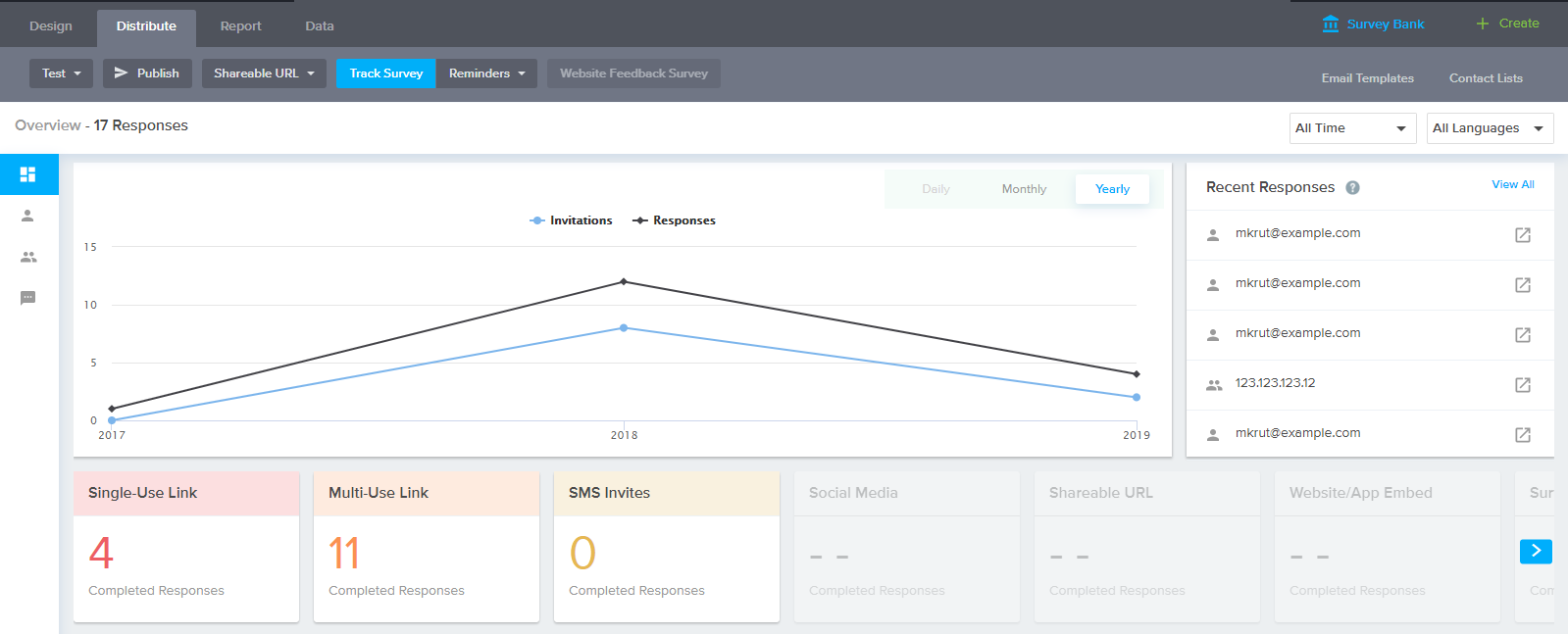
Task: Open the All Time period dropdown
Action: pos(1352,128)
